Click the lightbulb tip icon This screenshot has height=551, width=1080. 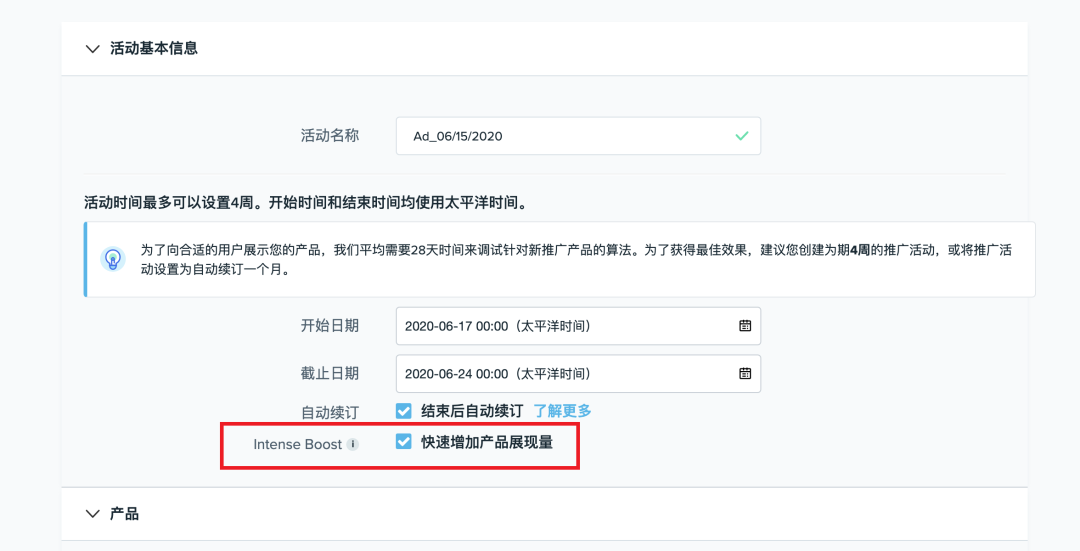pyautogui.click(x=112, y=259)
